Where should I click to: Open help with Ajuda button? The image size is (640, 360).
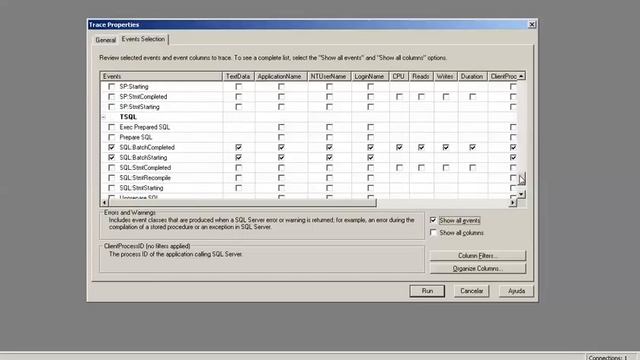click(516, 291)
